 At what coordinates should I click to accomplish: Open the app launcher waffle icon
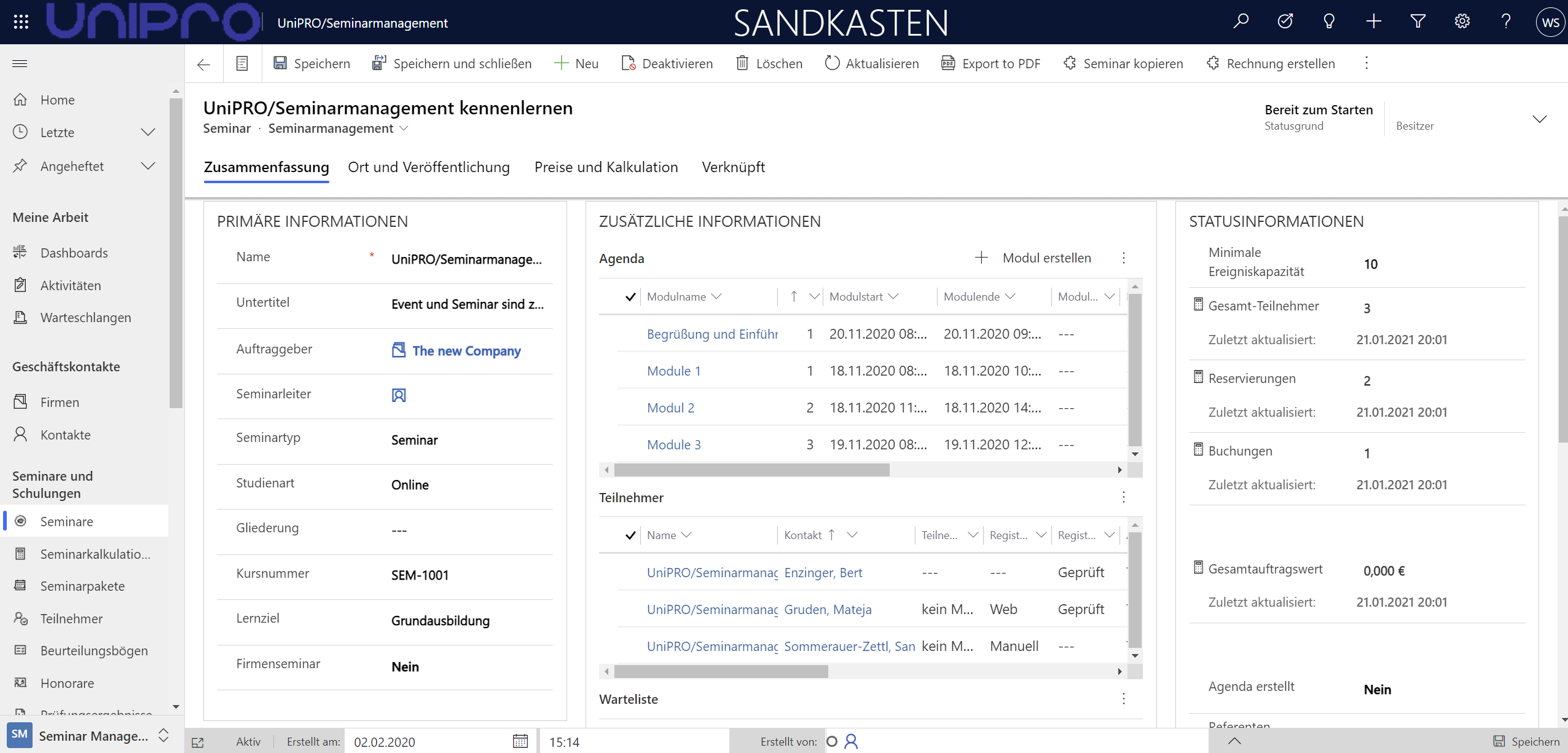21,22
